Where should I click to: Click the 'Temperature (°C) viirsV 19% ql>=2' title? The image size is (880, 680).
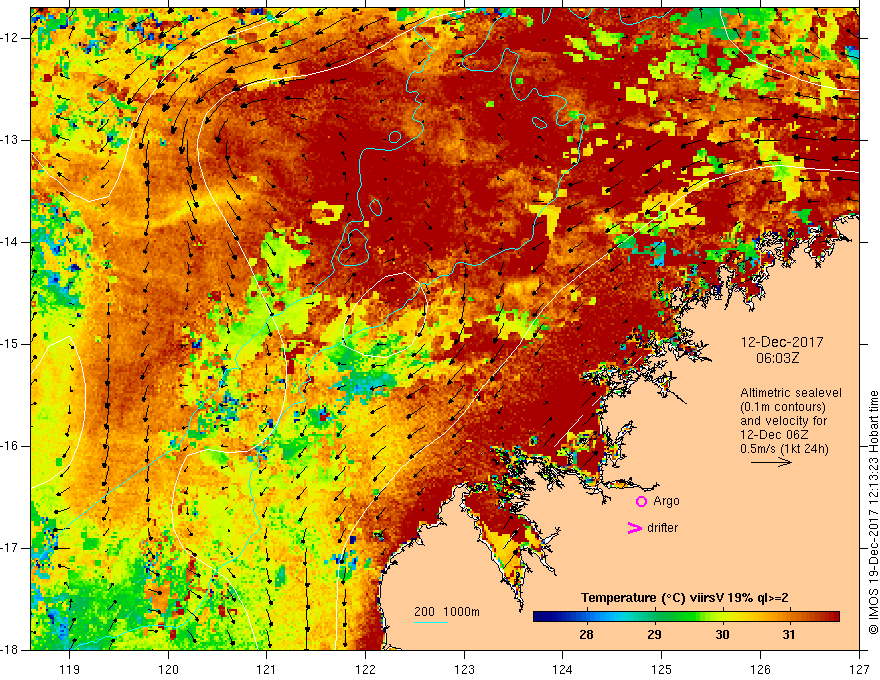click(684, 598)
